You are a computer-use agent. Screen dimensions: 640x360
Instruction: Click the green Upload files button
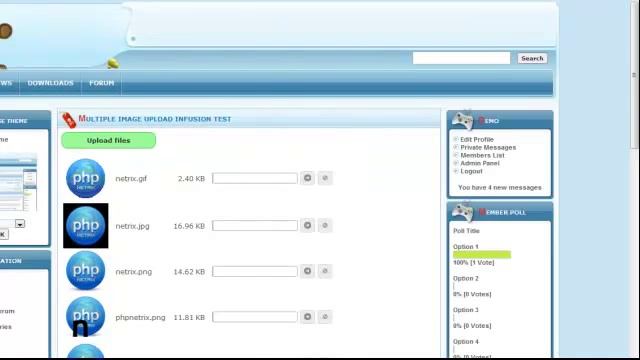pyautogui.click(x=109, y=140)
